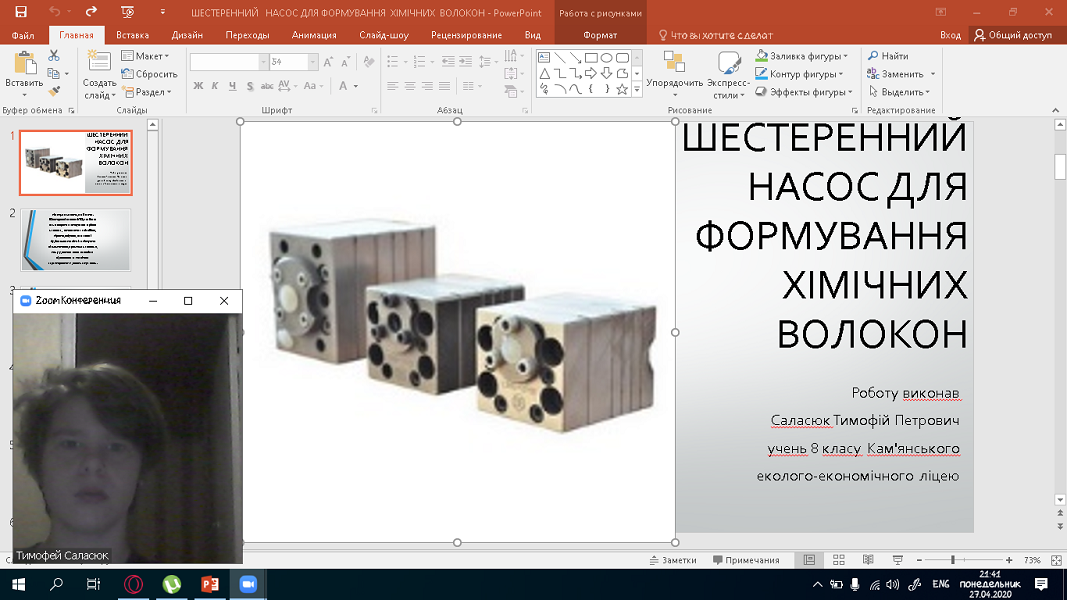This screenshot has width=1067, height=600.
Task: Fit slide to current window icon
Action: [x=1056, y=560]
